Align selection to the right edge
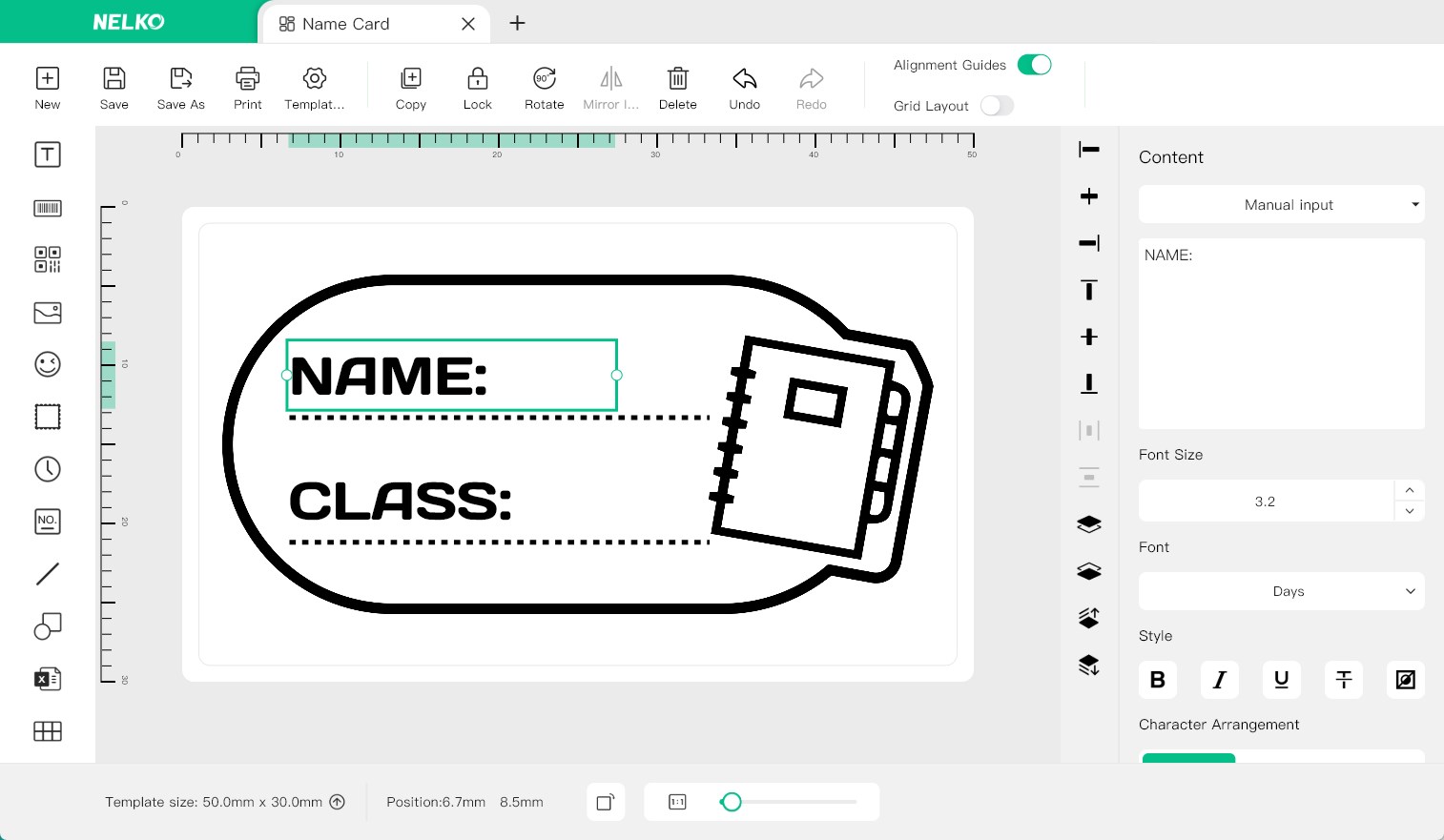The image size is (1444, 840). click(x=1089, y=243)
